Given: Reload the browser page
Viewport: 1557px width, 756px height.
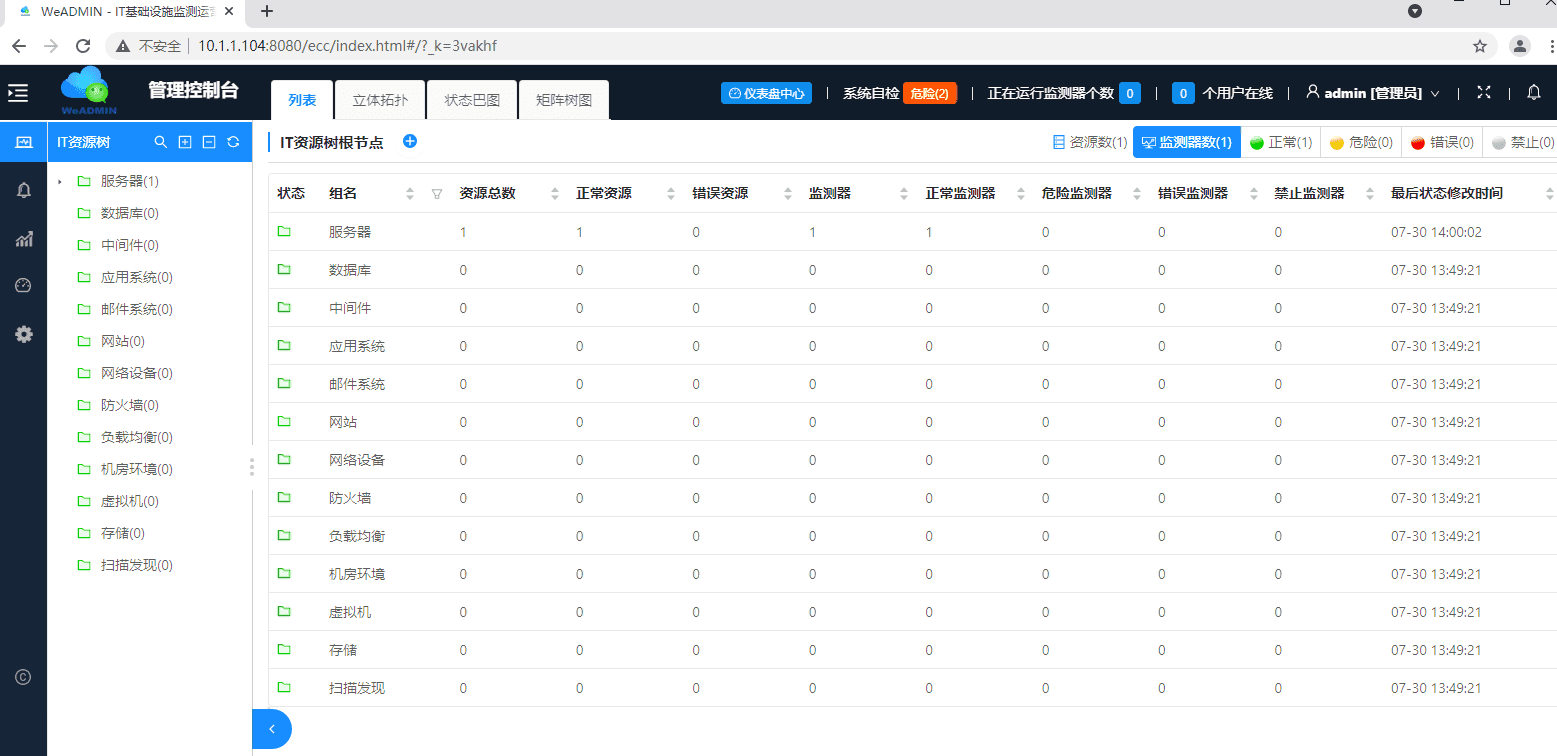Looking at the screenshot, I should pos(83,46).
